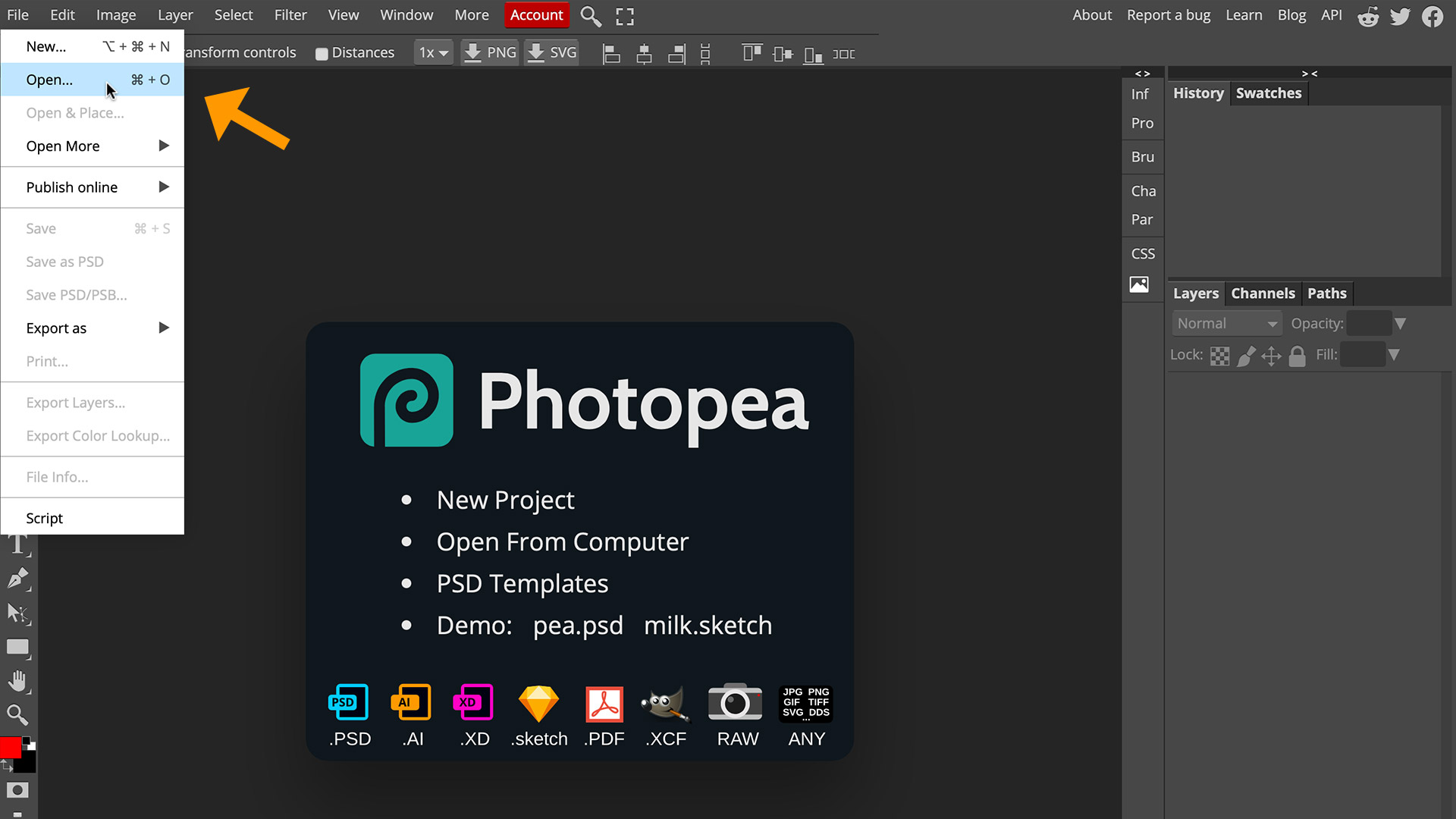This screenshot has width=1456, height=819.
Task: Export quickly as PNG button
Action: pos(491,53)
